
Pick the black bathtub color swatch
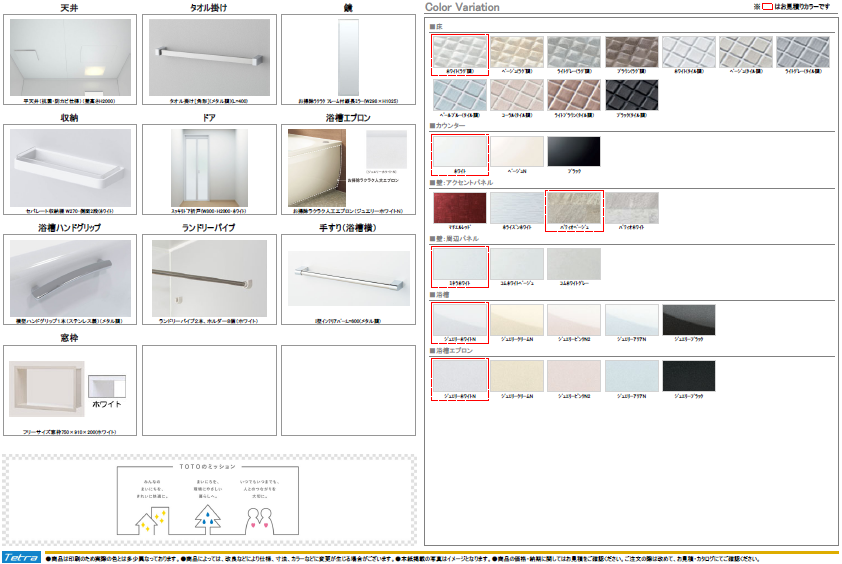(x=689, y=321)
